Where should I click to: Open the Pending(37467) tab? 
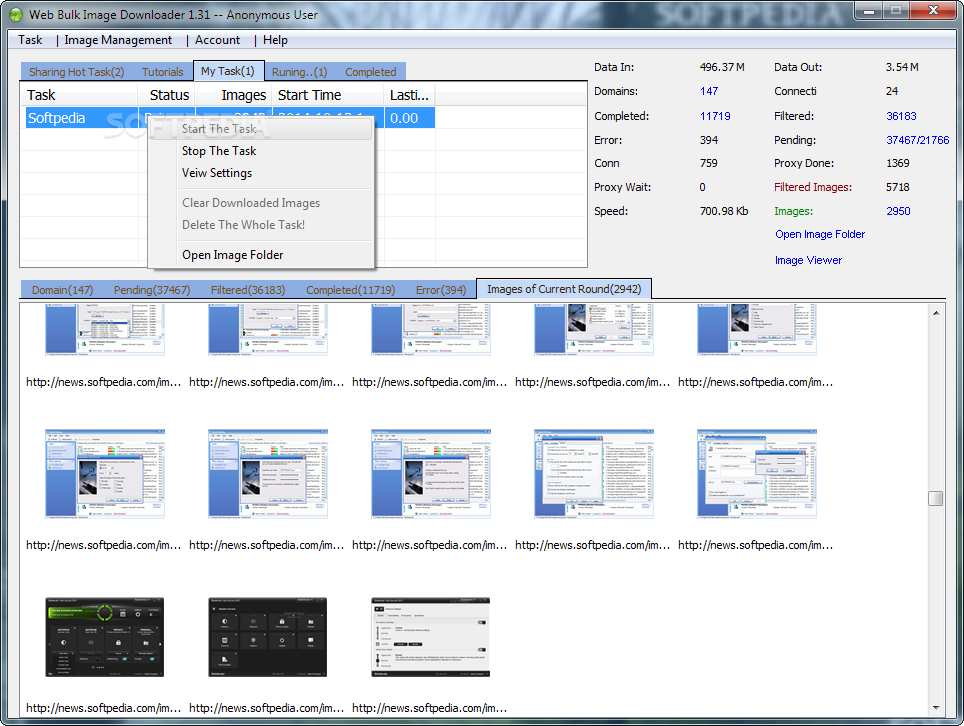coord(152,290)
